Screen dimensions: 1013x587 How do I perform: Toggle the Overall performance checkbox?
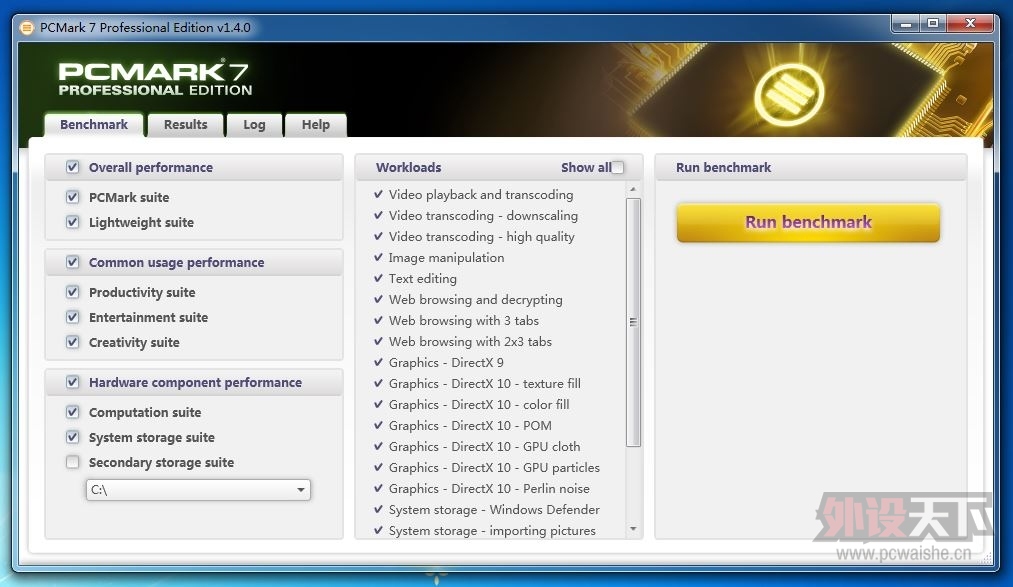(x=72, y=167)
